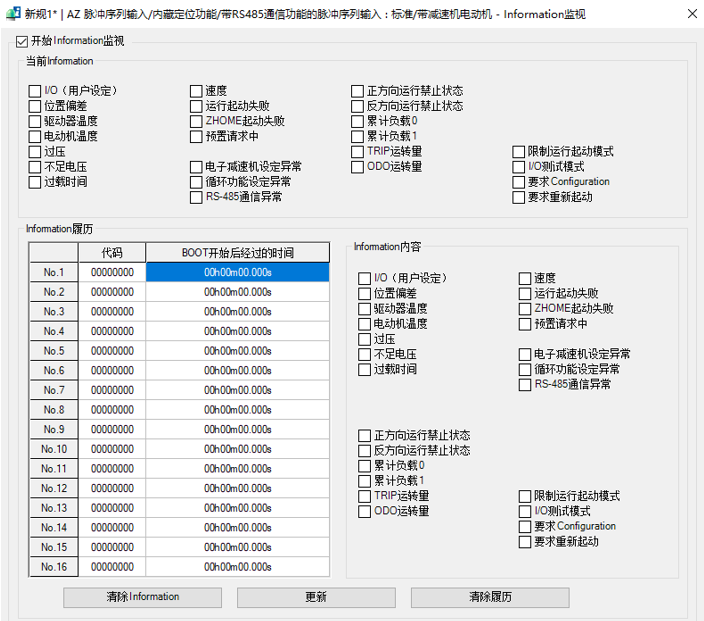Tick 累计负载0 in 当前Information section

click(x=357, y=121)
